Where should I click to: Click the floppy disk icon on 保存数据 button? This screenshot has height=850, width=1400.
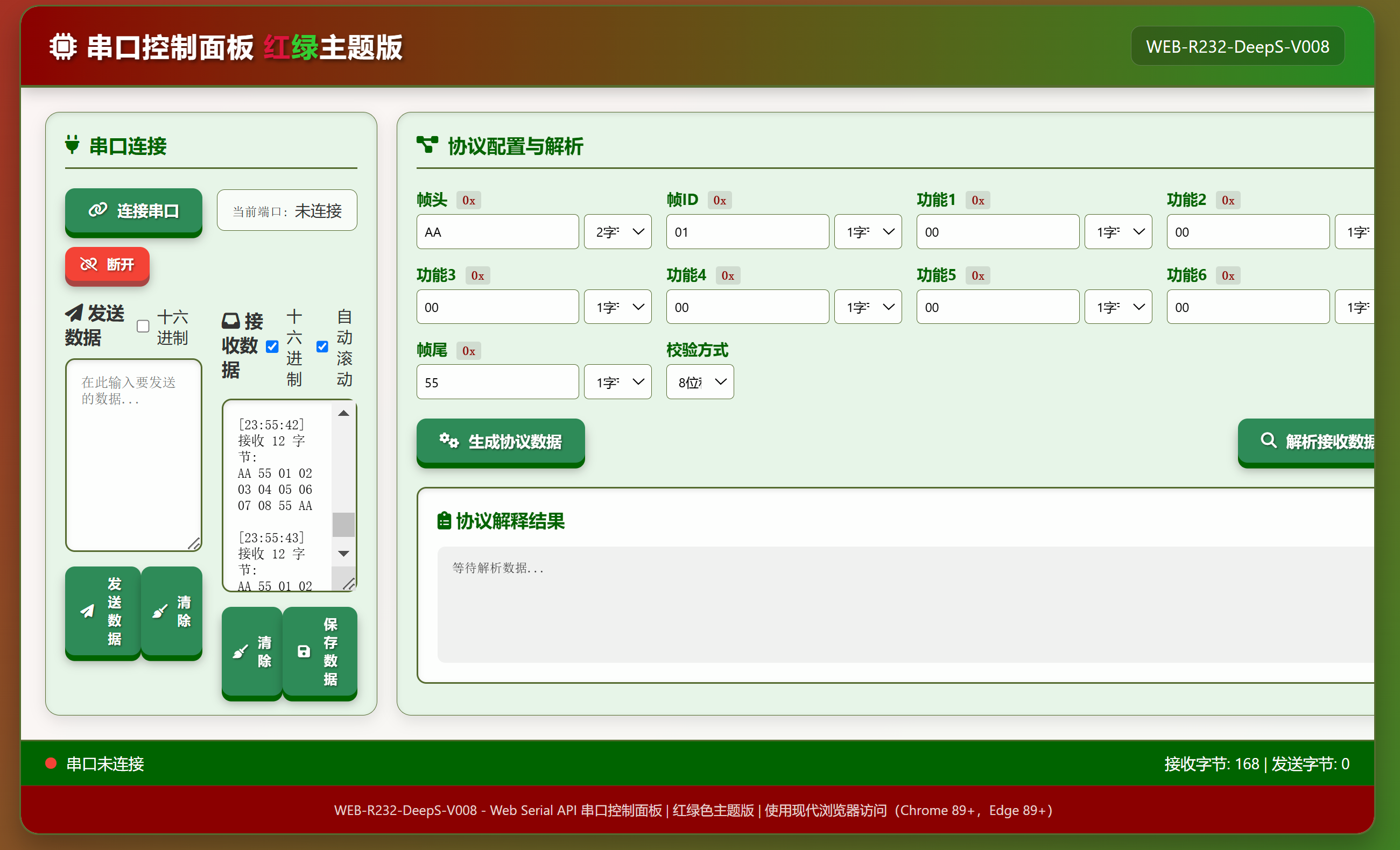(304, 651)
